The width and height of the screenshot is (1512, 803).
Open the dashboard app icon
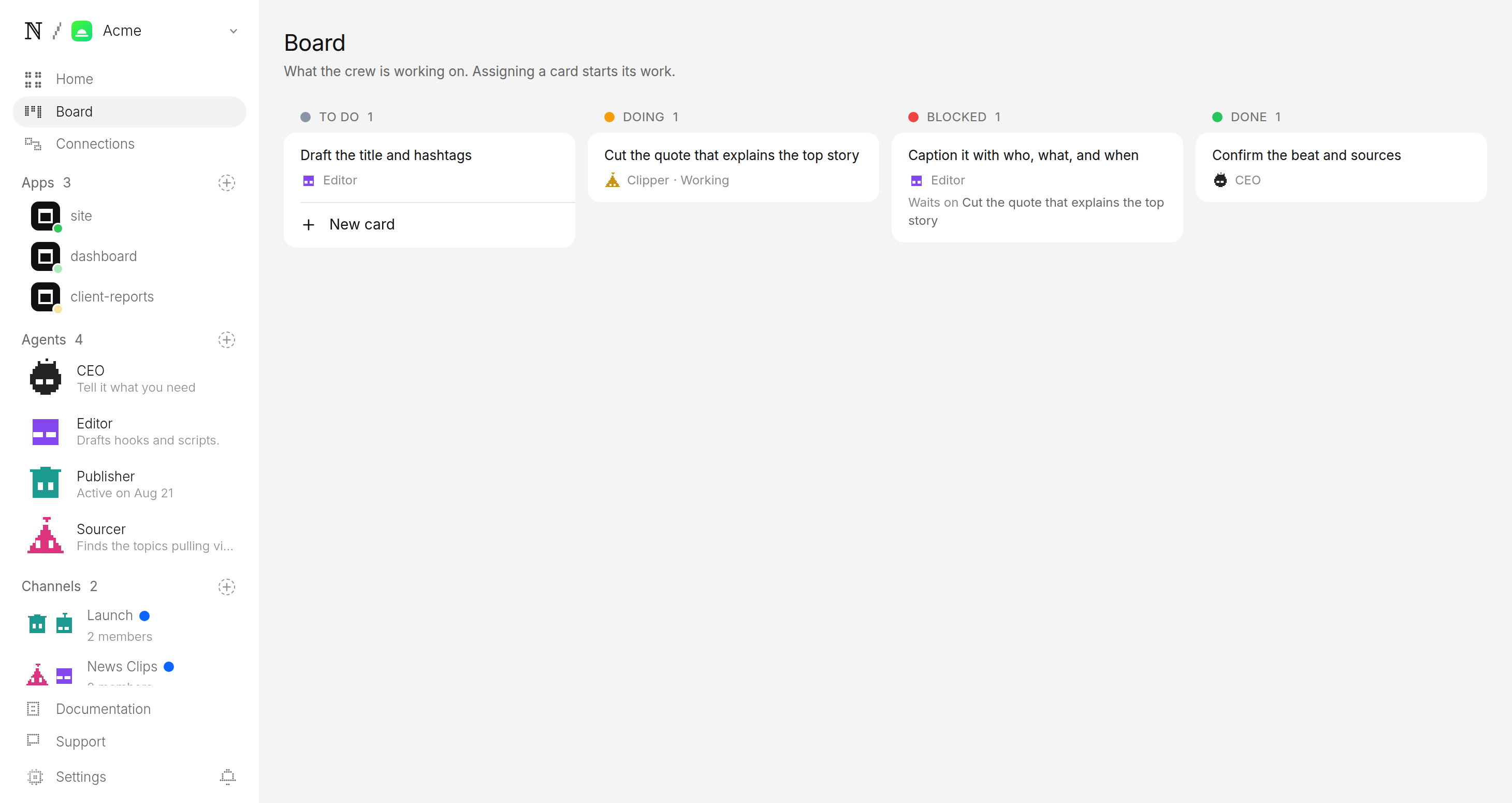46,257
